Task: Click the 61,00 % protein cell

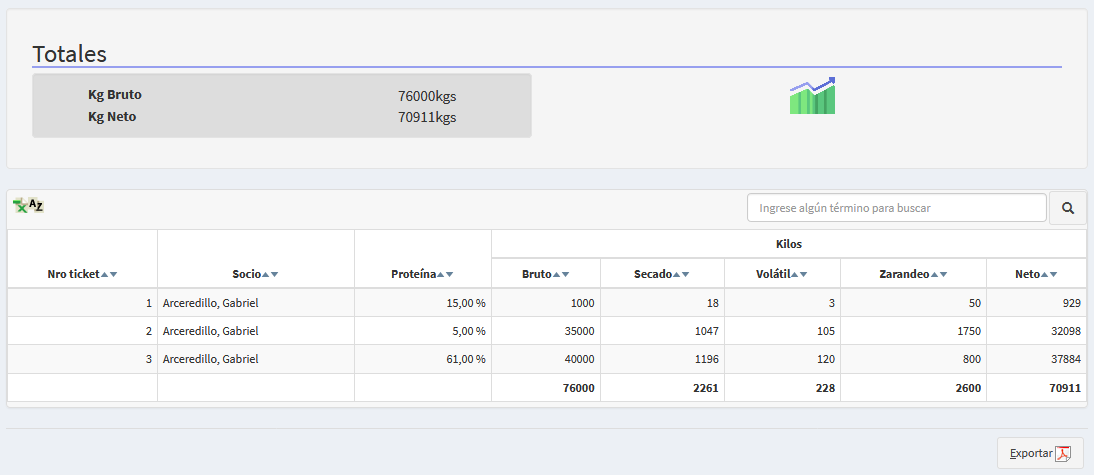Action: tap(465, 359)
